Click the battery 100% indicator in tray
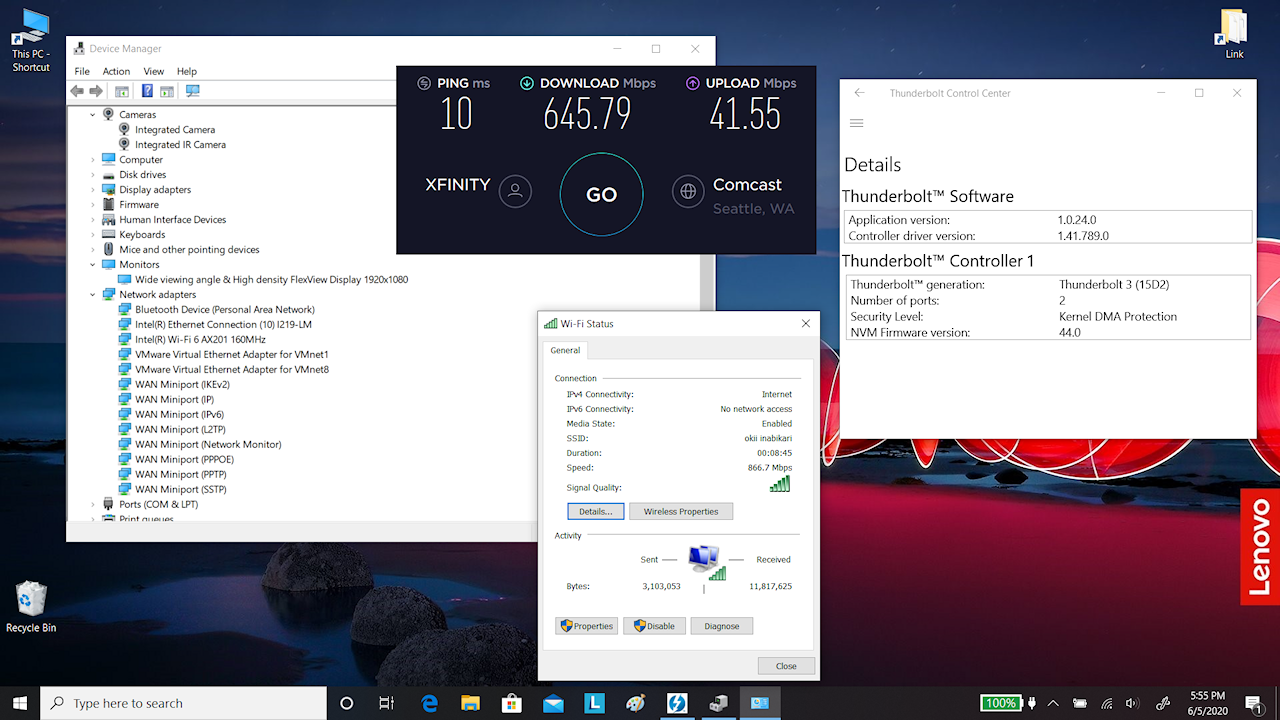This screenshot has height=720, width=1280. click(x=1000, y=703)
